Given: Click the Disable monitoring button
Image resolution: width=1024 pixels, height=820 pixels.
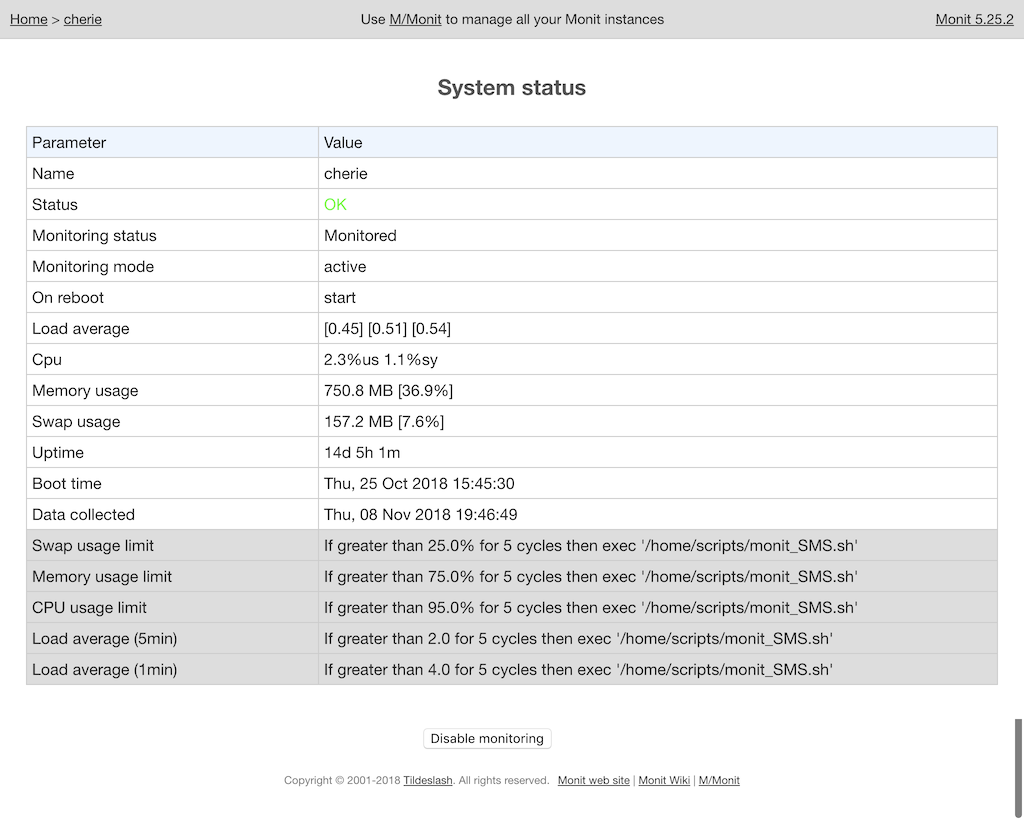Looking at the screenshot, I should tap(487, 738).
